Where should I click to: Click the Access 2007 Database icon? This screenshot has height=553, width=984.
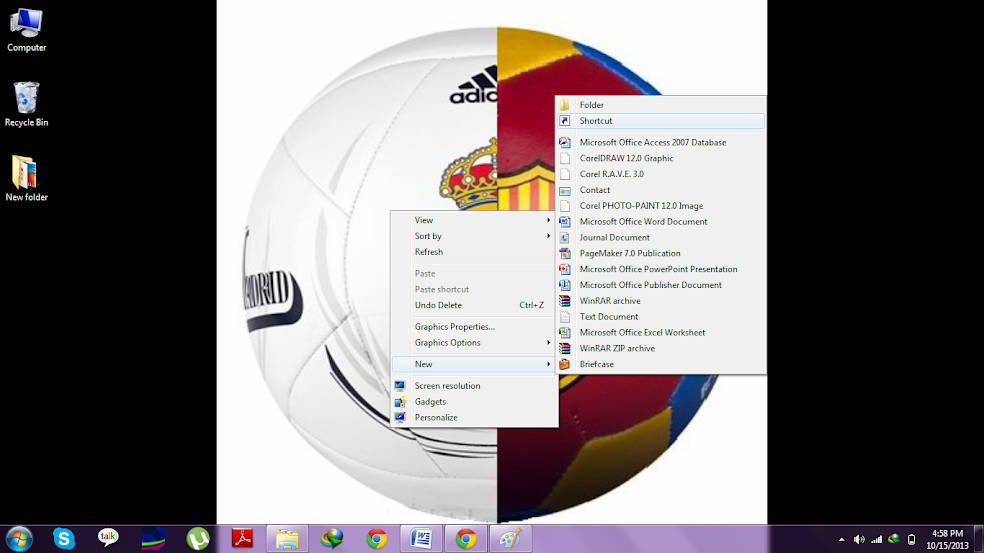(x=565, y=142)
